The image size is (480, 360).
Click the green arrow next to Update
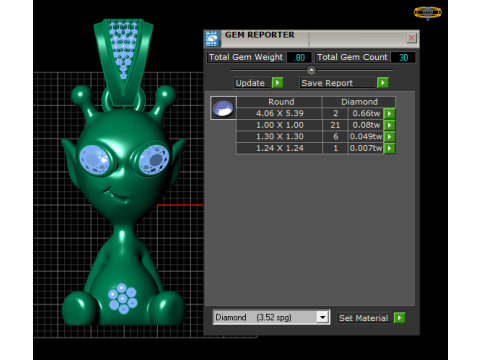277,83
